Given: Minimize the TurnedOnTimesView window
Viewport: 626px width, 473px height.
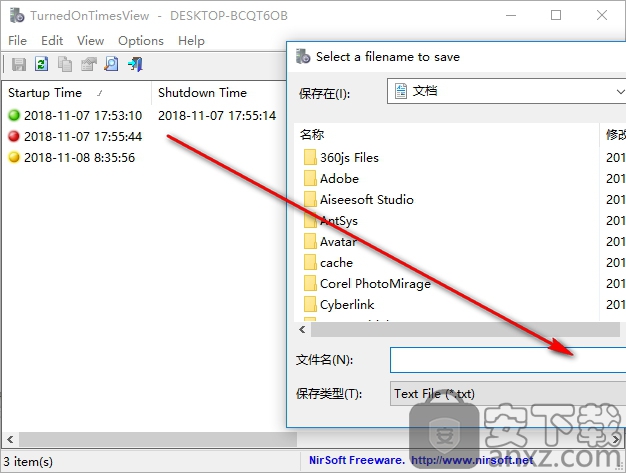Looking at the screenshot, I should (x=511, y=15).
